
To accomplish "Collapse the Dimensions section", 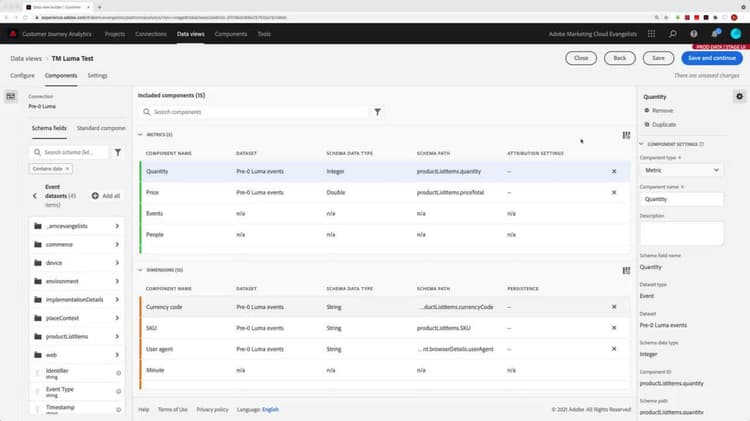I will [140, 270].
